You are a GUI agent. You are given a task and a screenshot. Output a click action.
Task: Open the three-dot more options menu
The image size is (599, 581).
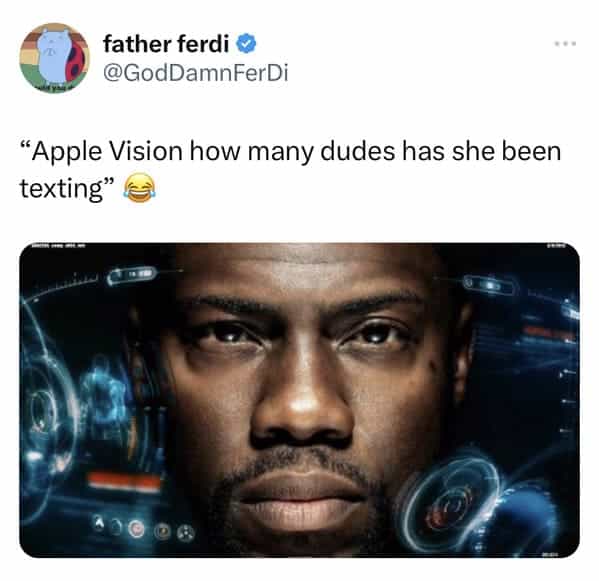pos(566,44)
